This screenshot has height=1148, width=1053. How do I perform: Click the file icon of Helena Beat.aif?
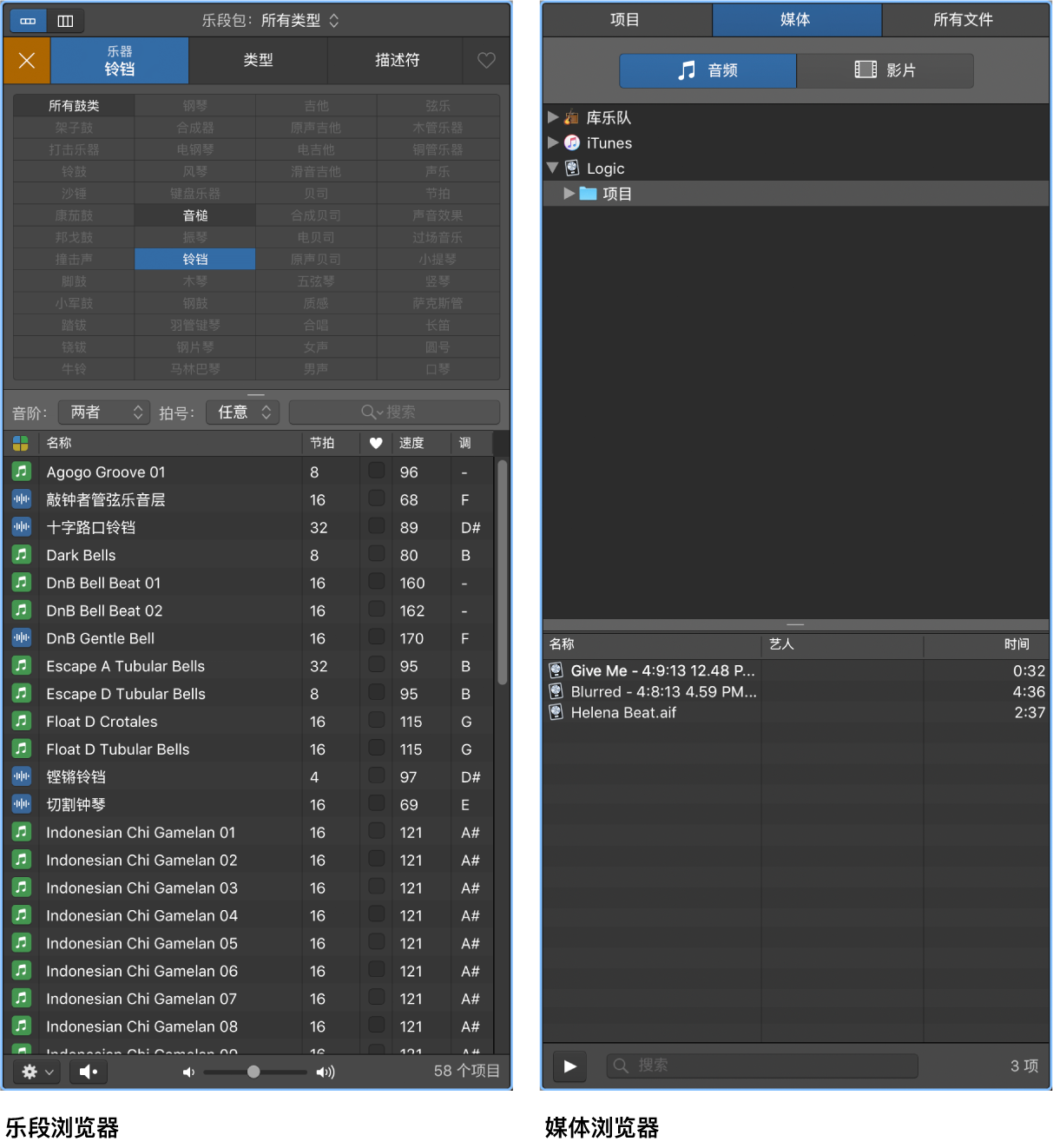pyautogui.click(x=556, y=712)
